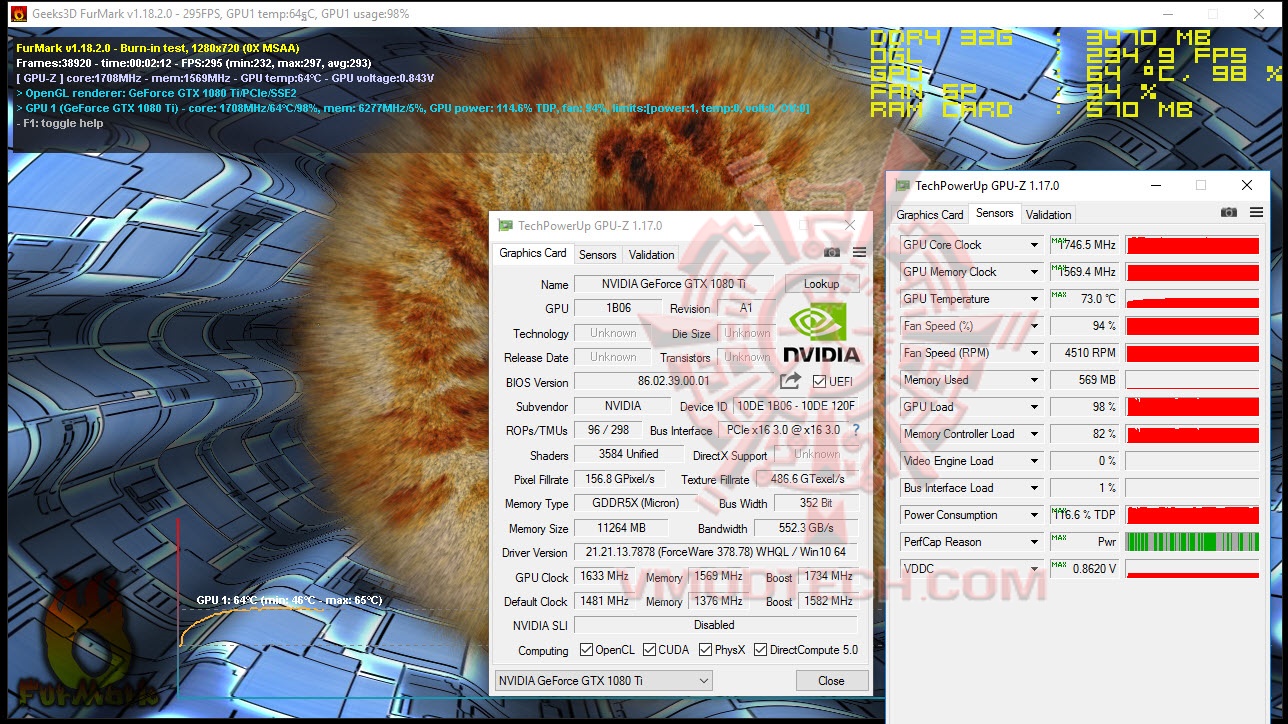Expand the GPU Load sensor dropdown

[1034, 407]
